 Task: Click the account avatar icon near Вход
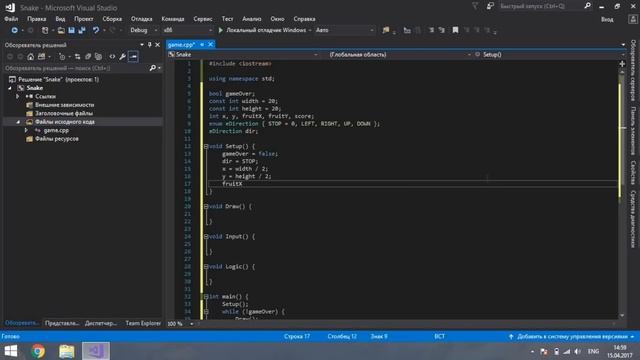click(633, 19)
